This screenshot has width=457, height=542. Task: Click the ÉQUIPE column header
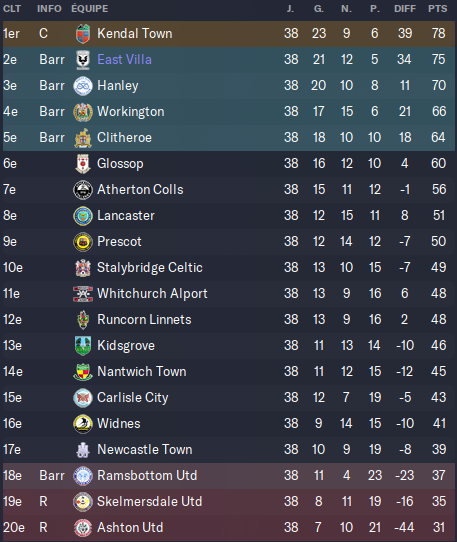pyautogui.click(x=90, y=9)
